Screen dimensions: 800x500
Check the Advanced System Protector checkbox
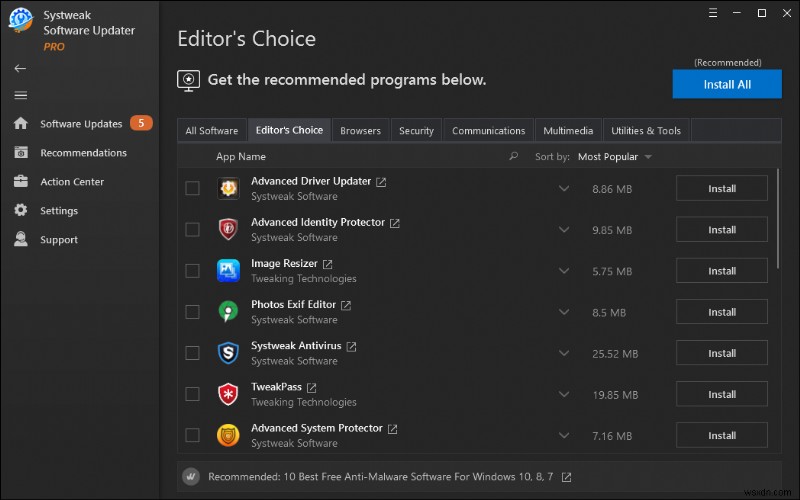pyautogui.click(x=192, y=435)
